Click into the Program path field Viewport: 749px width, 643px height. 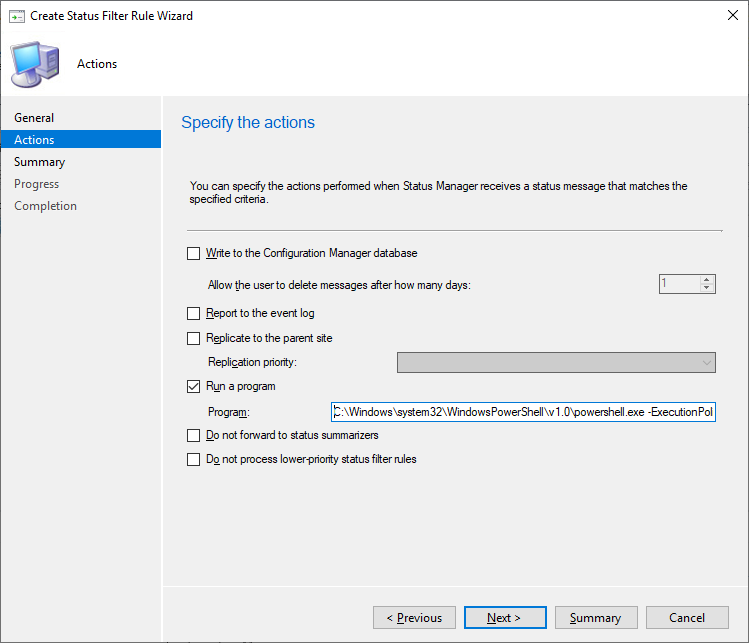point(523,412)
